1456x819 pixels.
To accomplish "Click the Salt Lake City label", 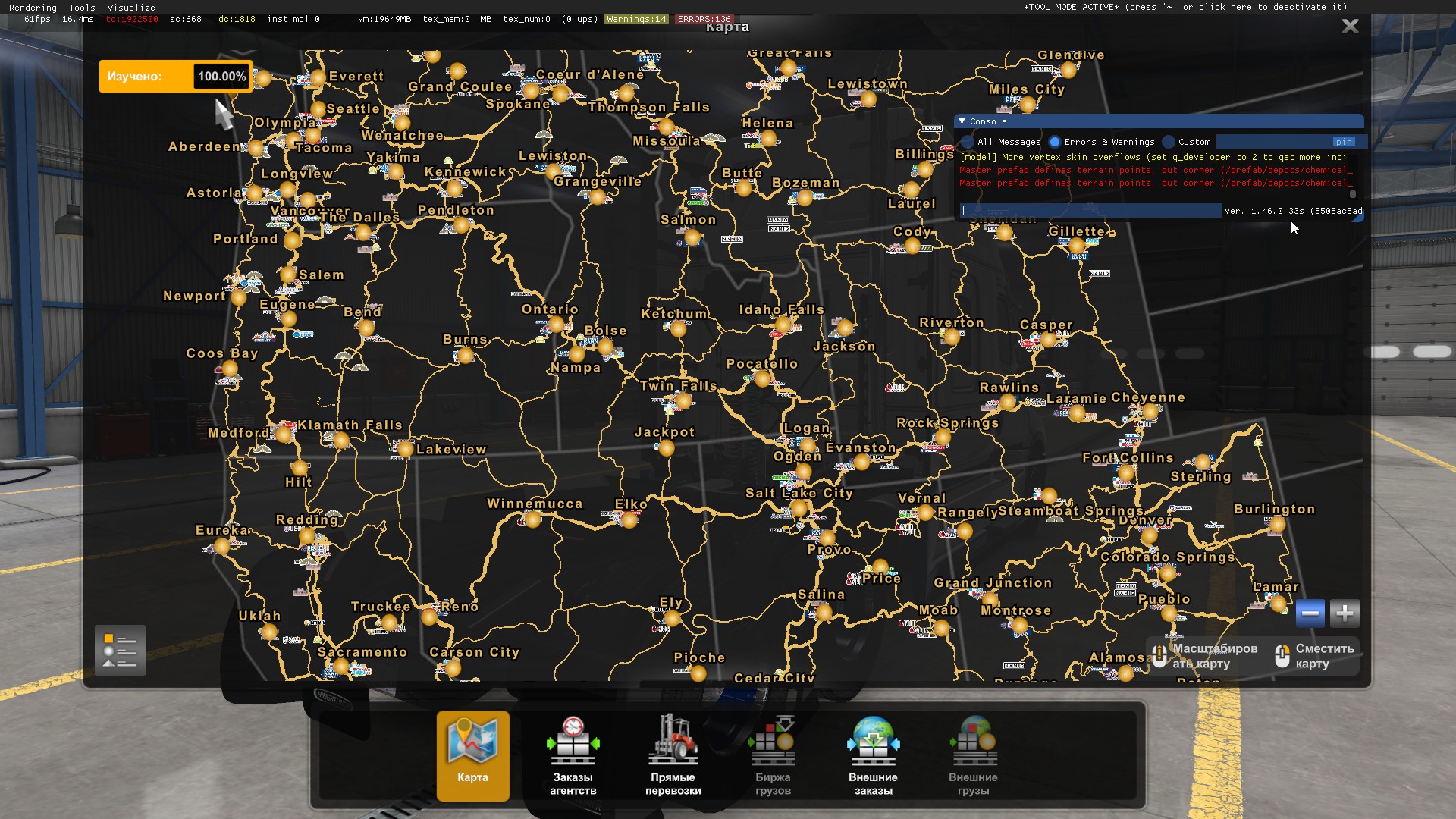I will (799, 494).
